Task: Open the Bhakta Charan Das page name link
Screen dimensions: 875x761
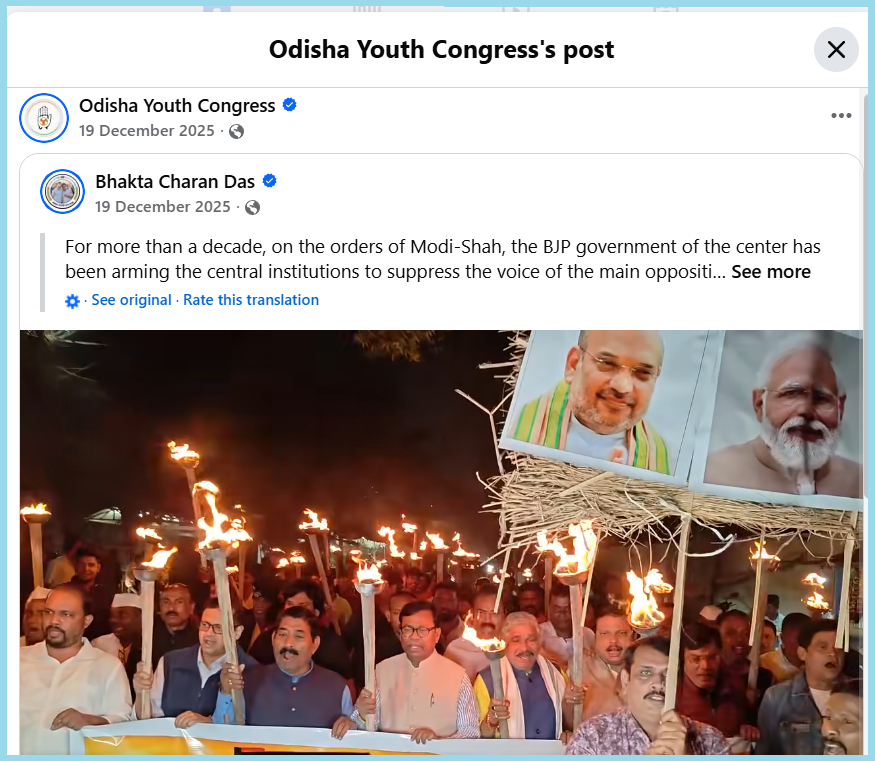Action: 175,181
